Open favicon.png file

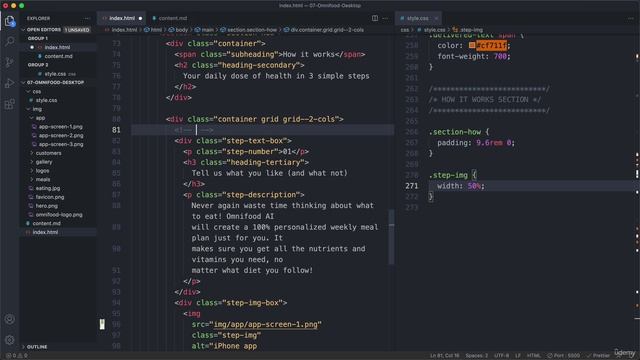click(x=49, y=197)
